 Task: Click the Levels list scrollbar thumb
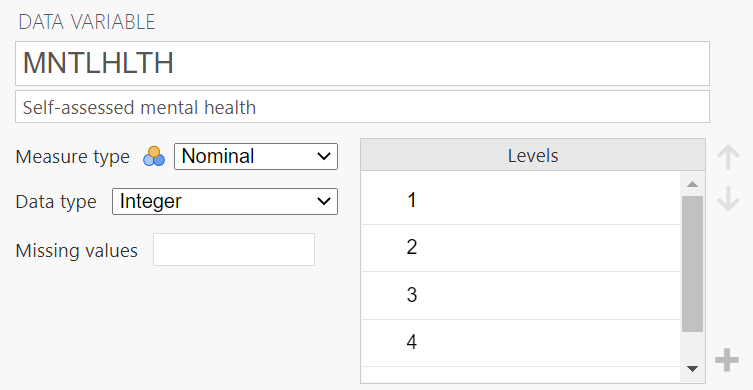click(692, 264)
